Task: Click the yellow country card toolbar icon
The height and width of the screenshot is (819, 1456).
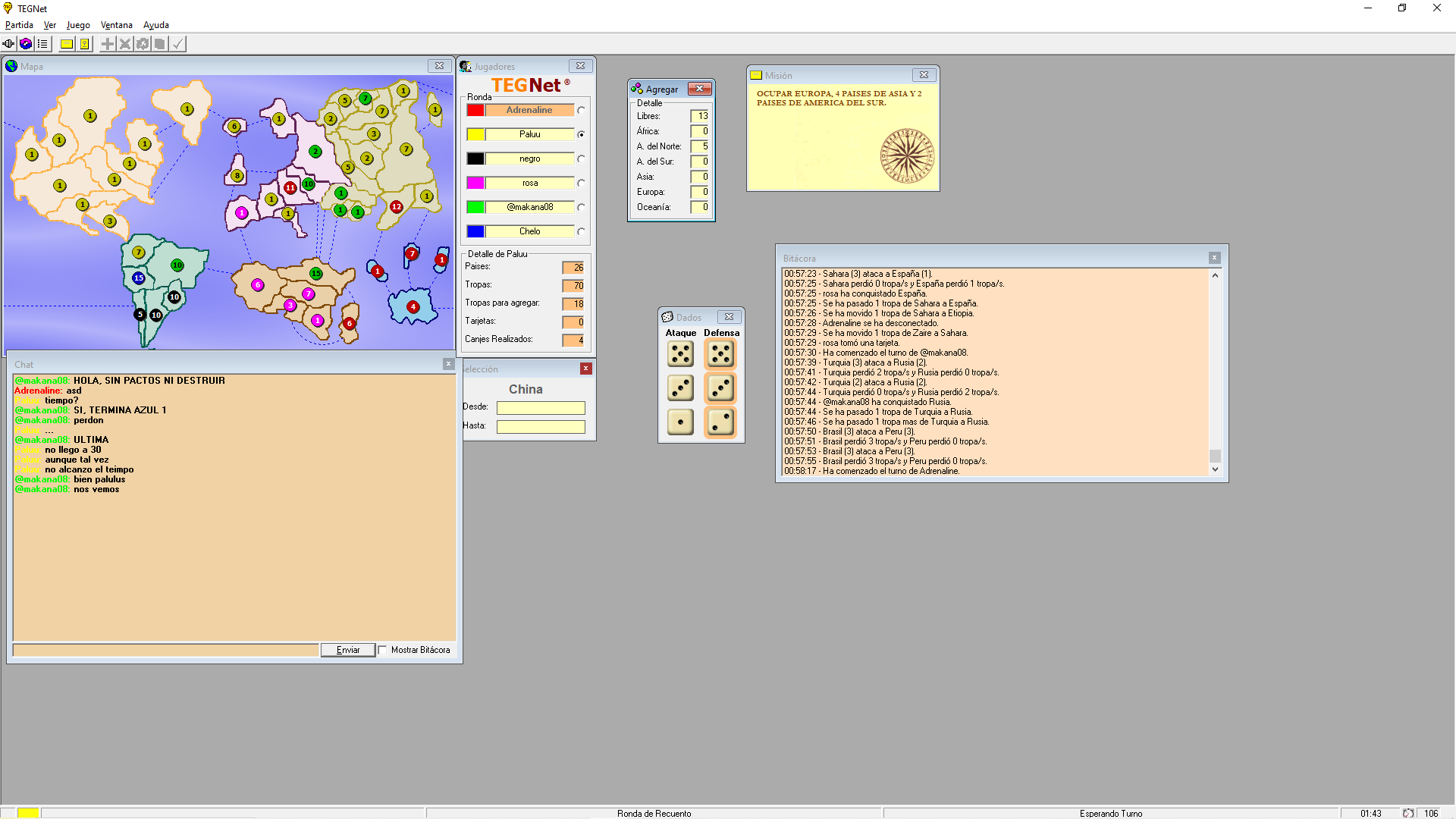Action: 85,44
